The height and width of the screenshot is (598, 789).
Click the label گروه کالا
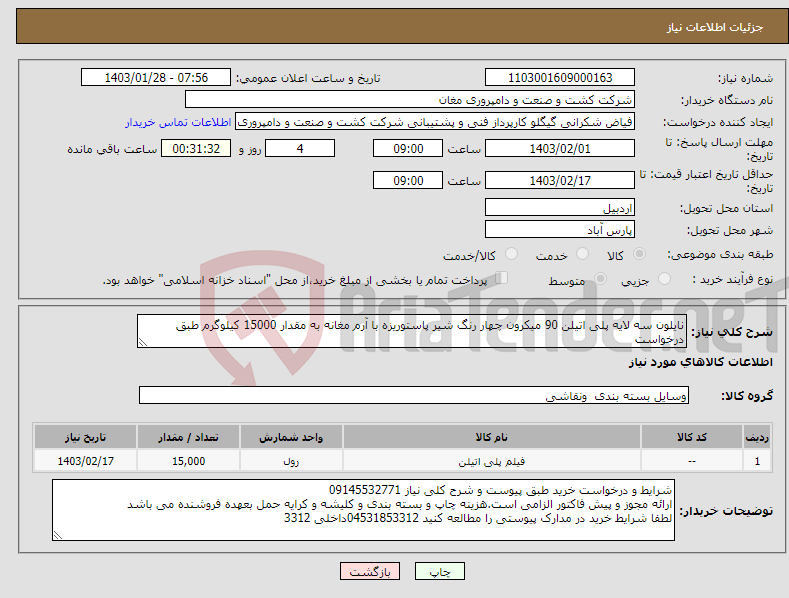click(747, 396)
